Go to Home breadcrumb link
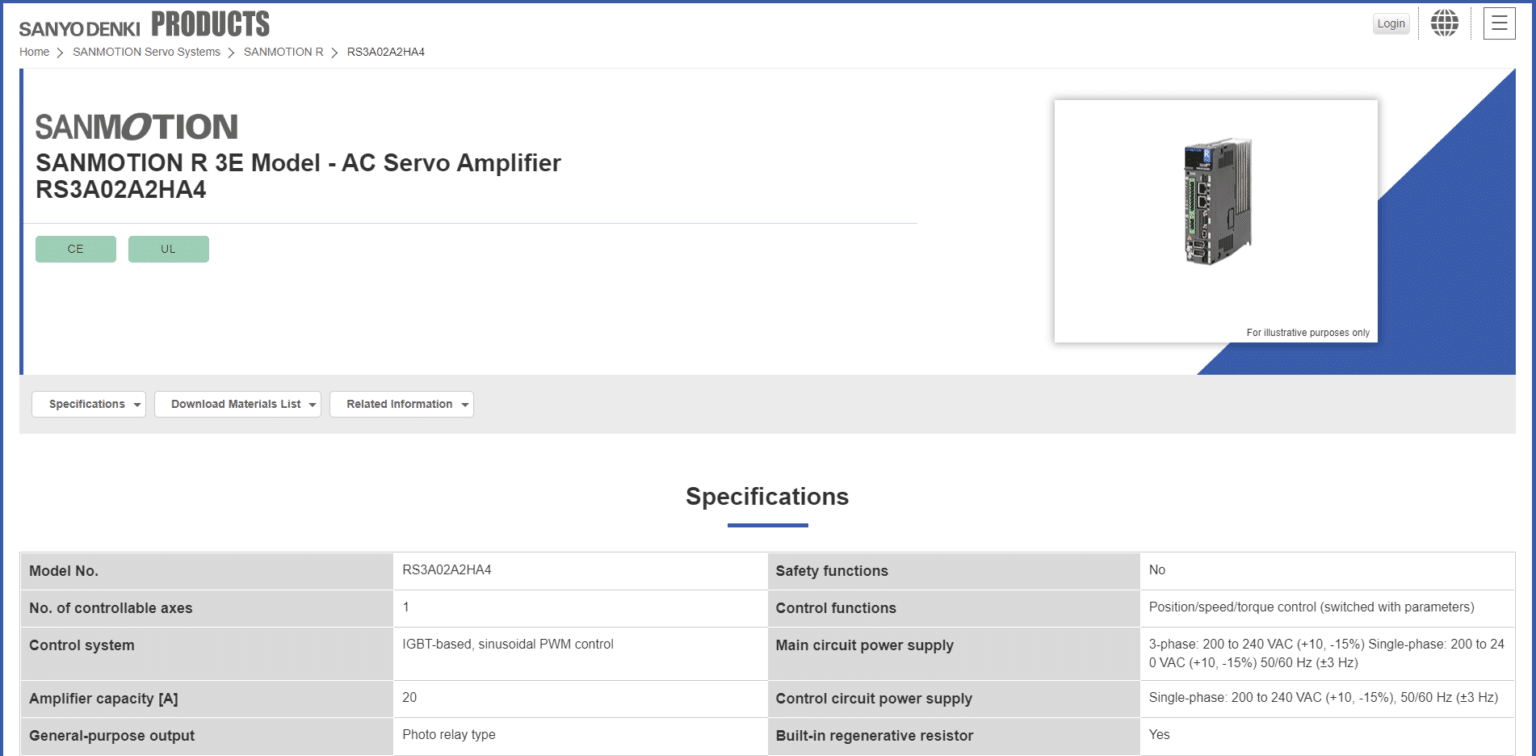The height and width of the screenshot is (756, 1536). (34, 52)
